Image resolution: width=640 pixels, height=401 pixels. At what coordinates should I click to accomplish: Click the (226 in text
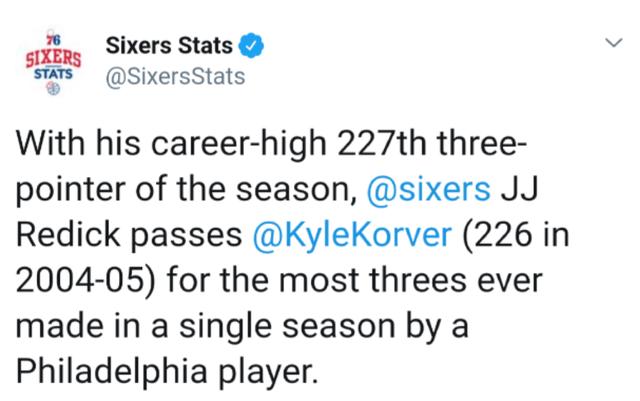pyautogui.click(x=516, y=236)
